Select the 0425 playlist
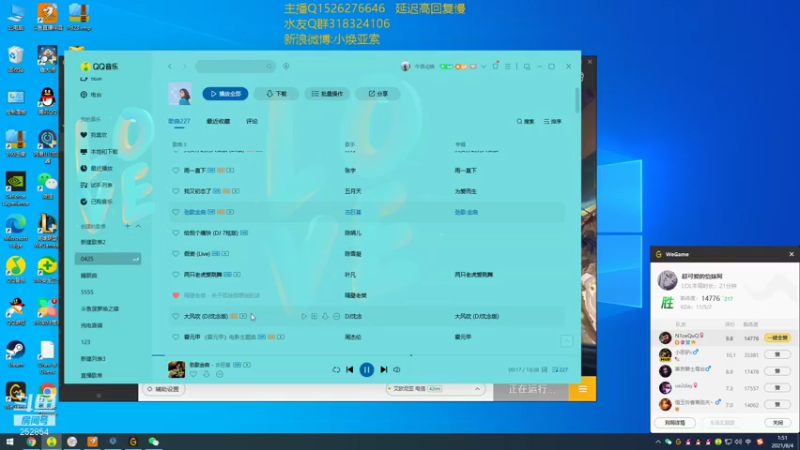The height and width of the screenshot is (450, 800). click(108, 259)
